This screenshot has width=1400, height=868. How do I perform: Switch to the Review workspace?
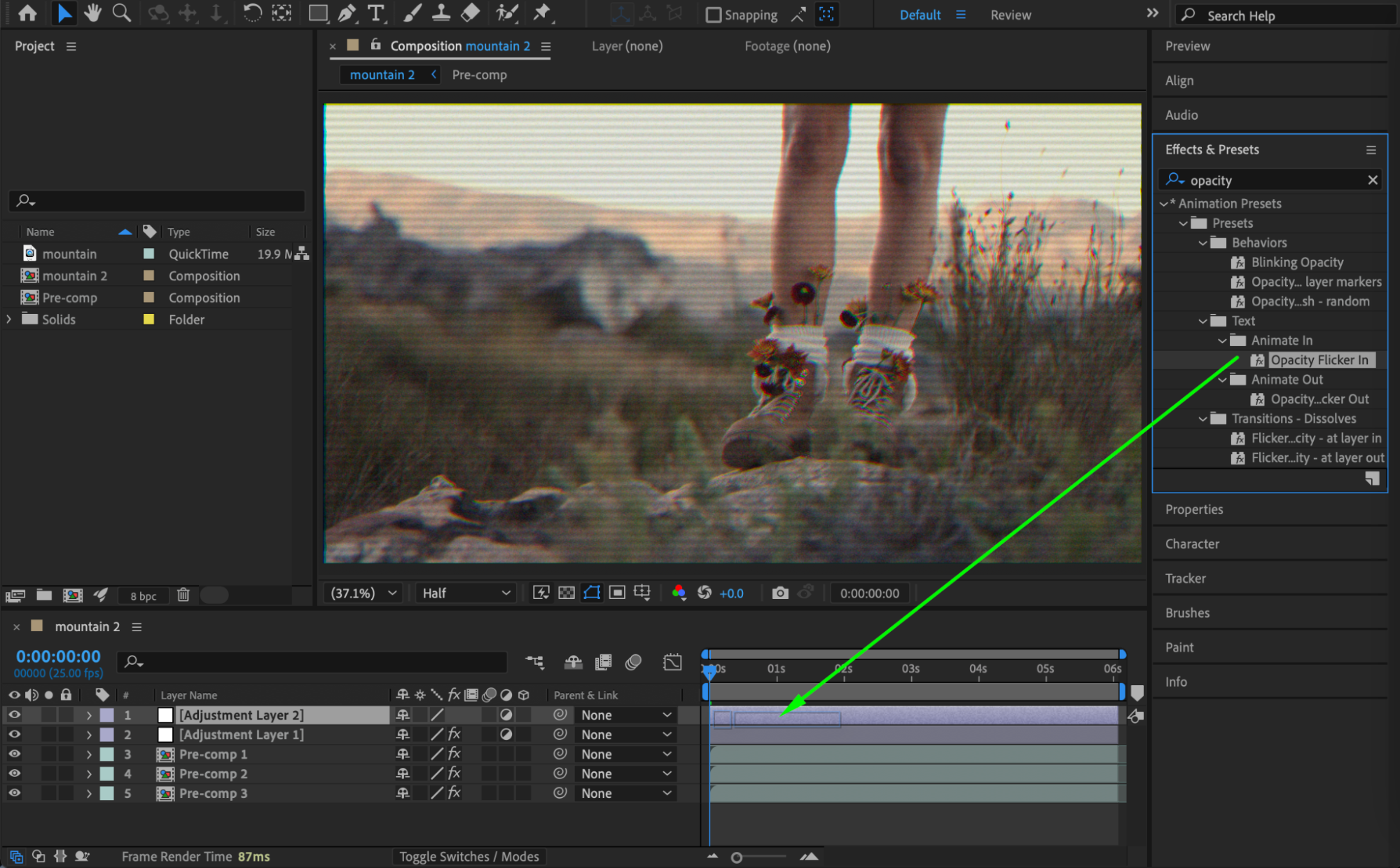point(1011,15)
